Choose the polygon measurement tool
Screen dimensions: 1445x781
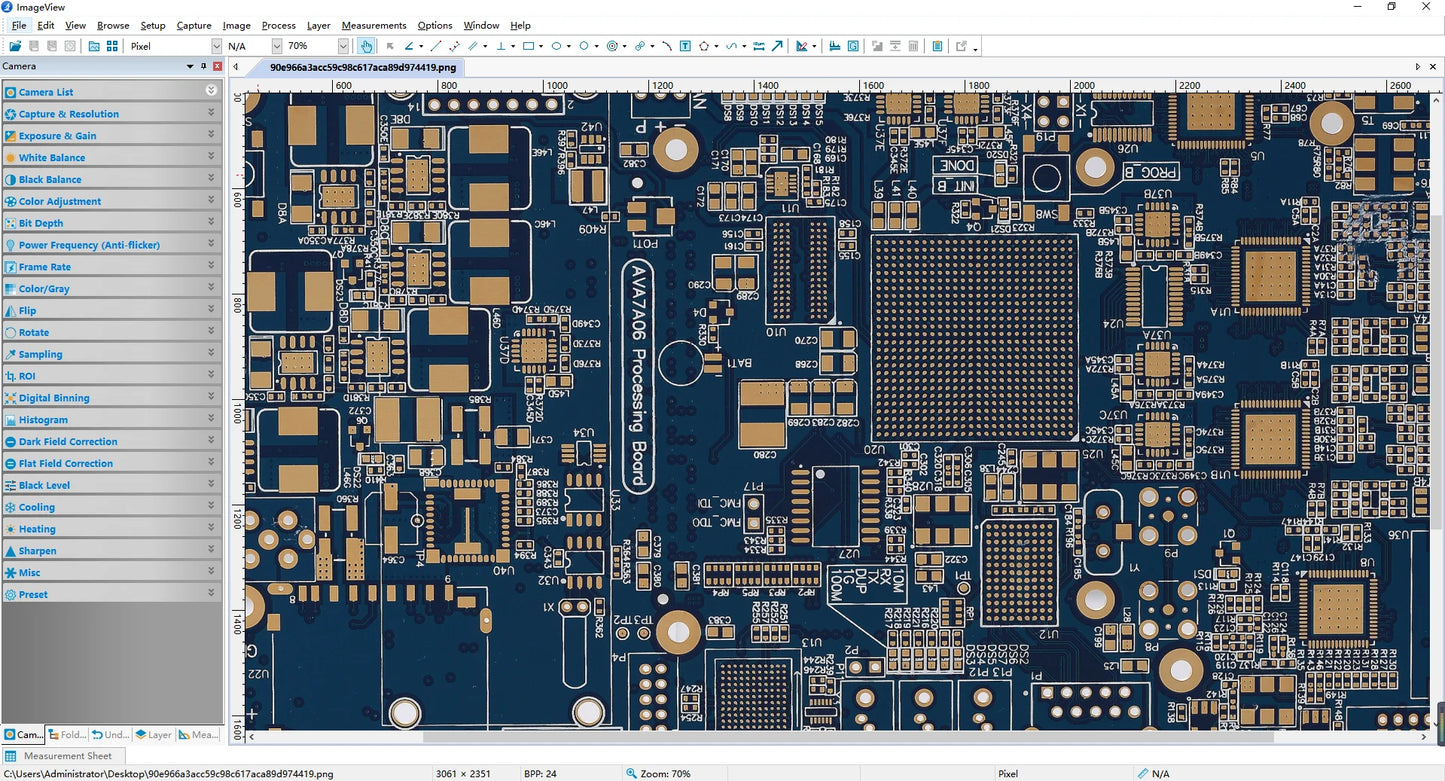point(704,46)
